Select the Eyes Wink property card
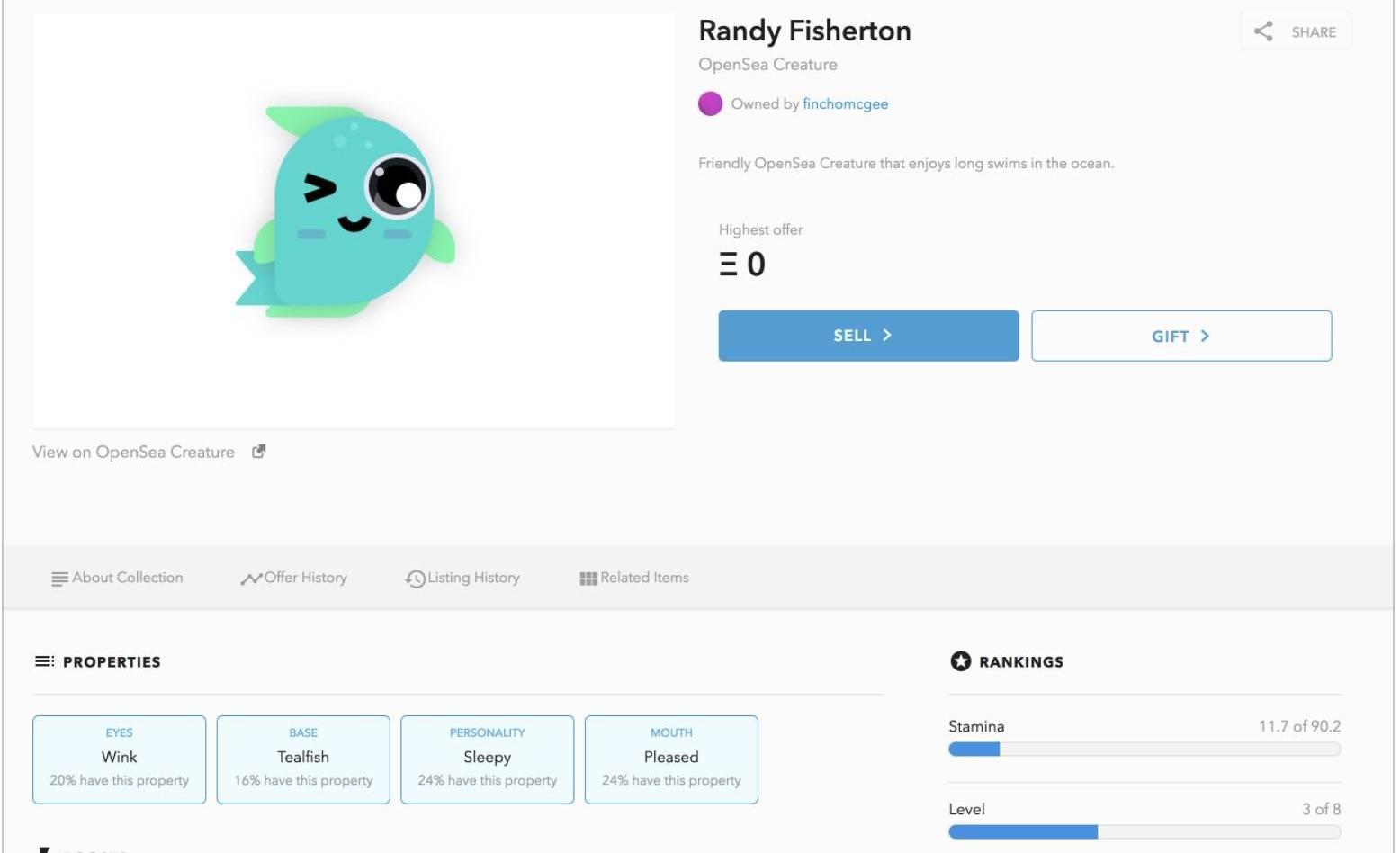The image size is (1400, 853). pyautogui.click(x=120, y=759)
